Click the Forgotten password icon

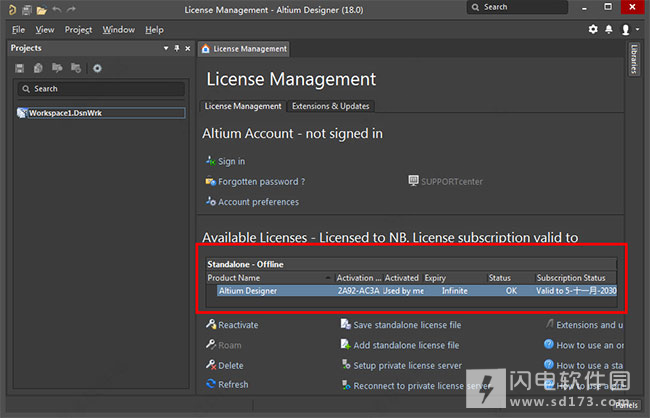(211, 181)
